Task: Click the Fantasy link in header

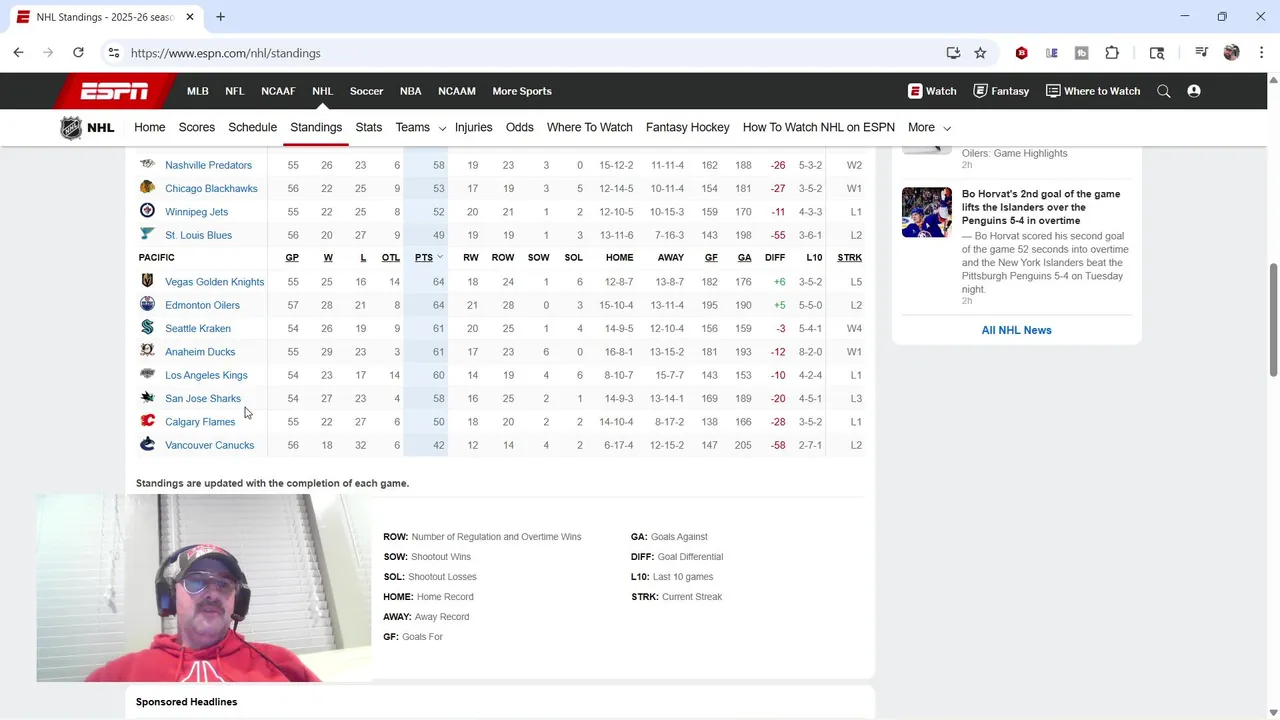Action: (1001, 91)
